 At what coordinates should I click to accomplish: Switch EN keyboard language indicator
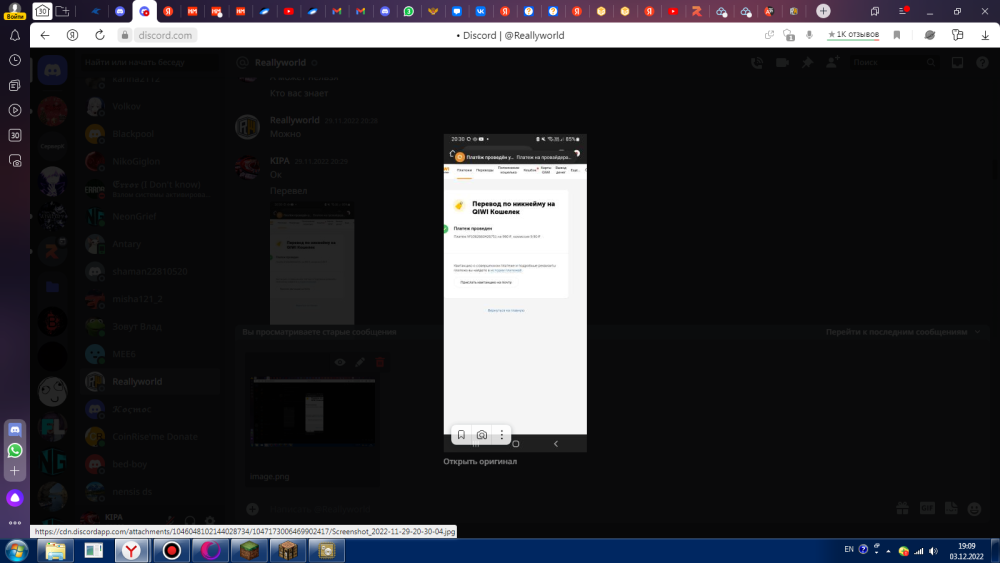pos(849,550)
